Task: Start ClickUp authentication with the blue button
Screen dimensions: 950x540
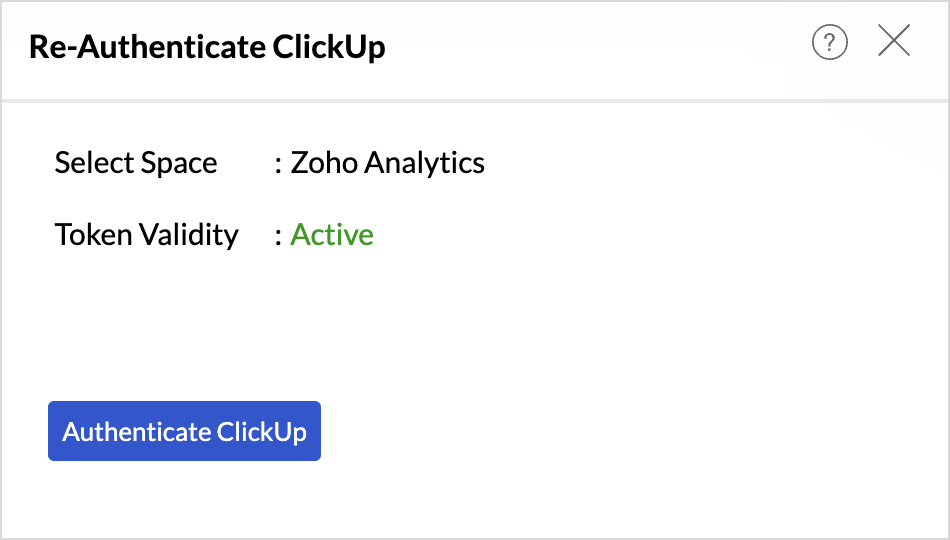Action: point(184,431)
